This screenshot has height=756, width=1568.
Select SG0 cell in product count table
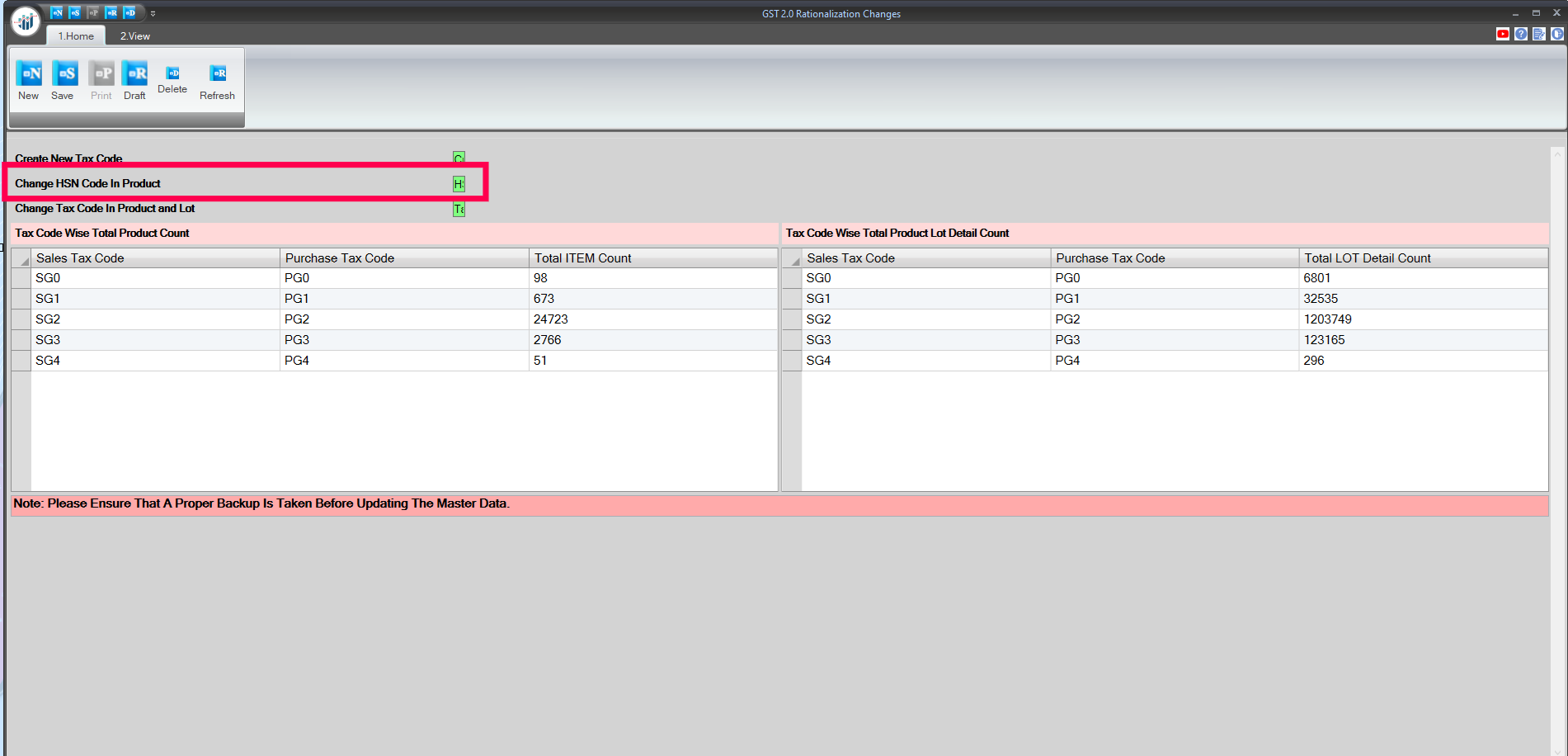(156, 278)
